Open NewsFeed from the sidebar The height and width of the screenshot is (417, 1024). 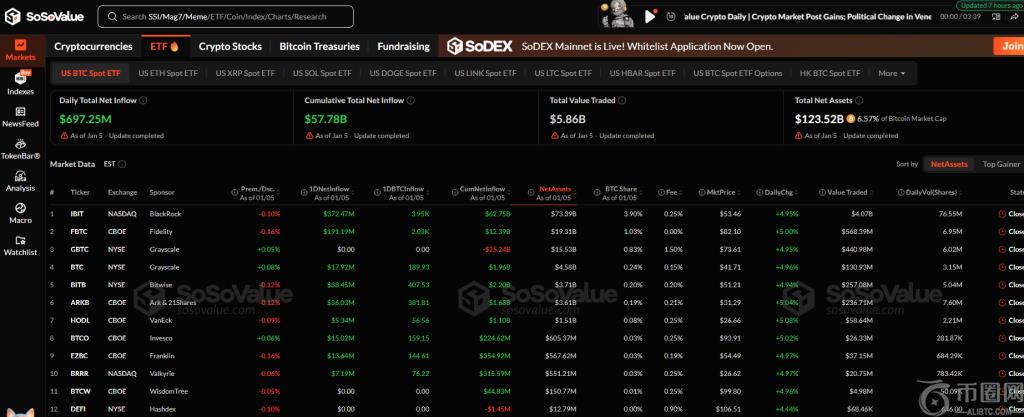20,116
